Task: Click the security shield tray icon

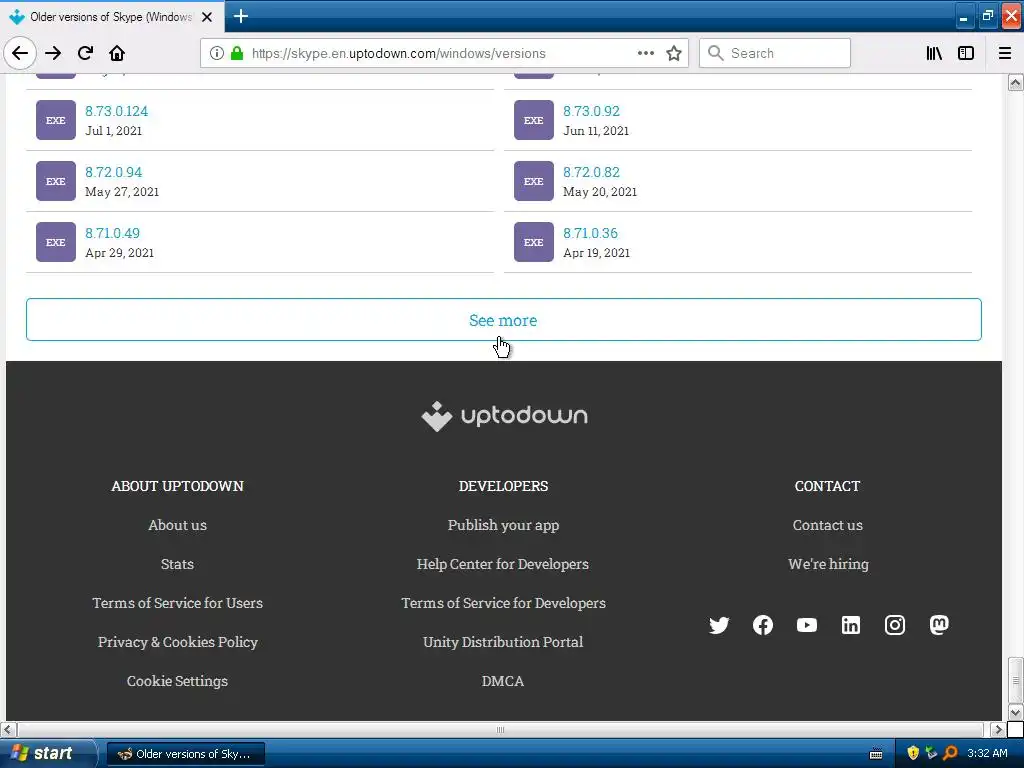Action: (x=913, y=753)
